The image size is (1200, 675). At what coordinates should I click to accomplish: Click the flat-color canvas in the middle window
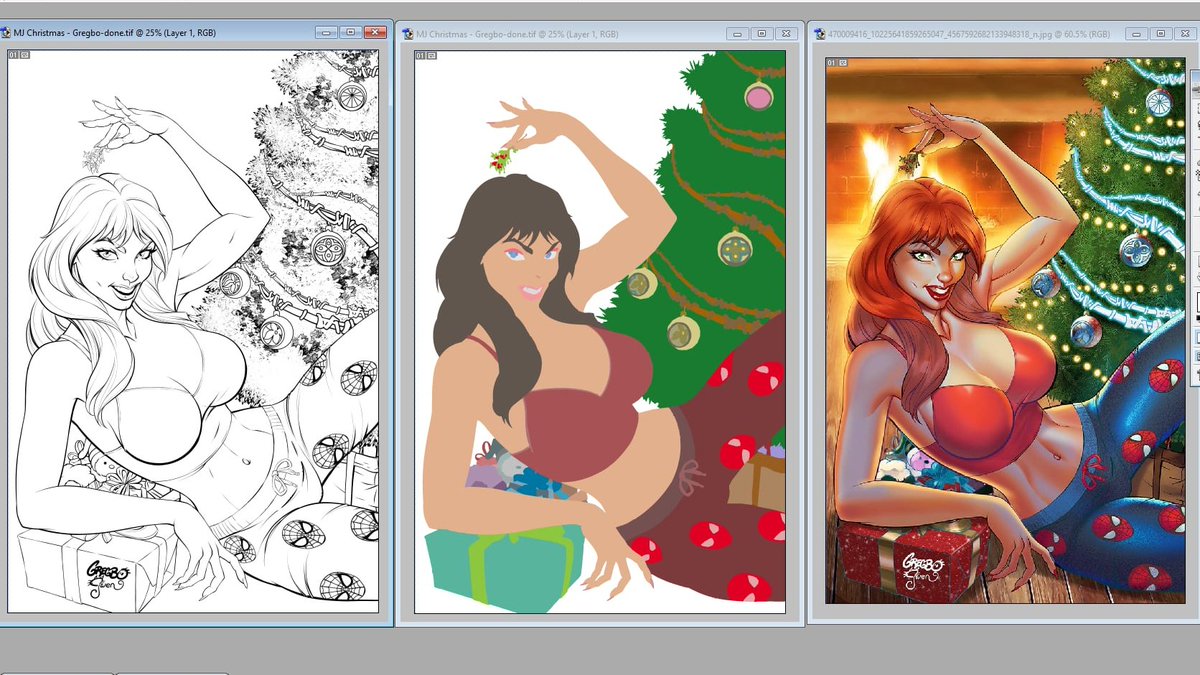click(600, 331)
